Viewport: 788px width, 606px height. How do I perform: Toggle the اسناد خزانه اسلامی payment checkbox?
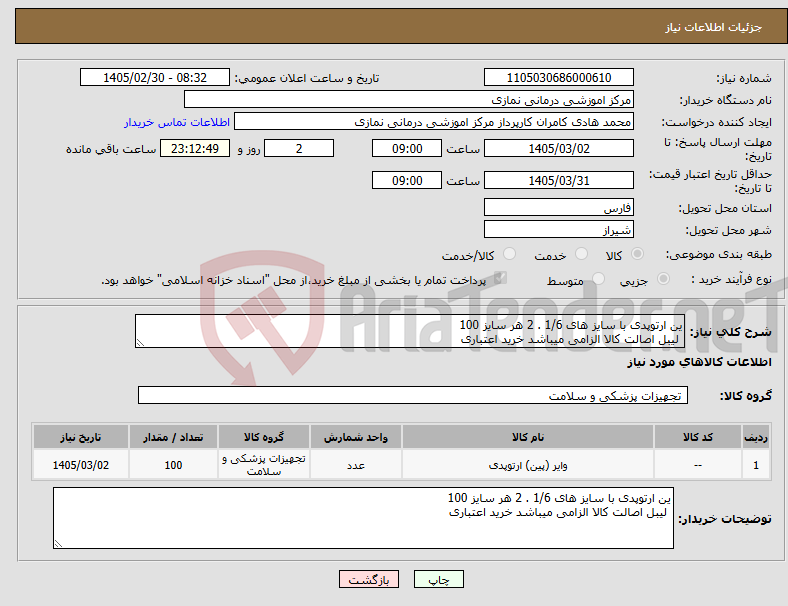tap(500, 278)
